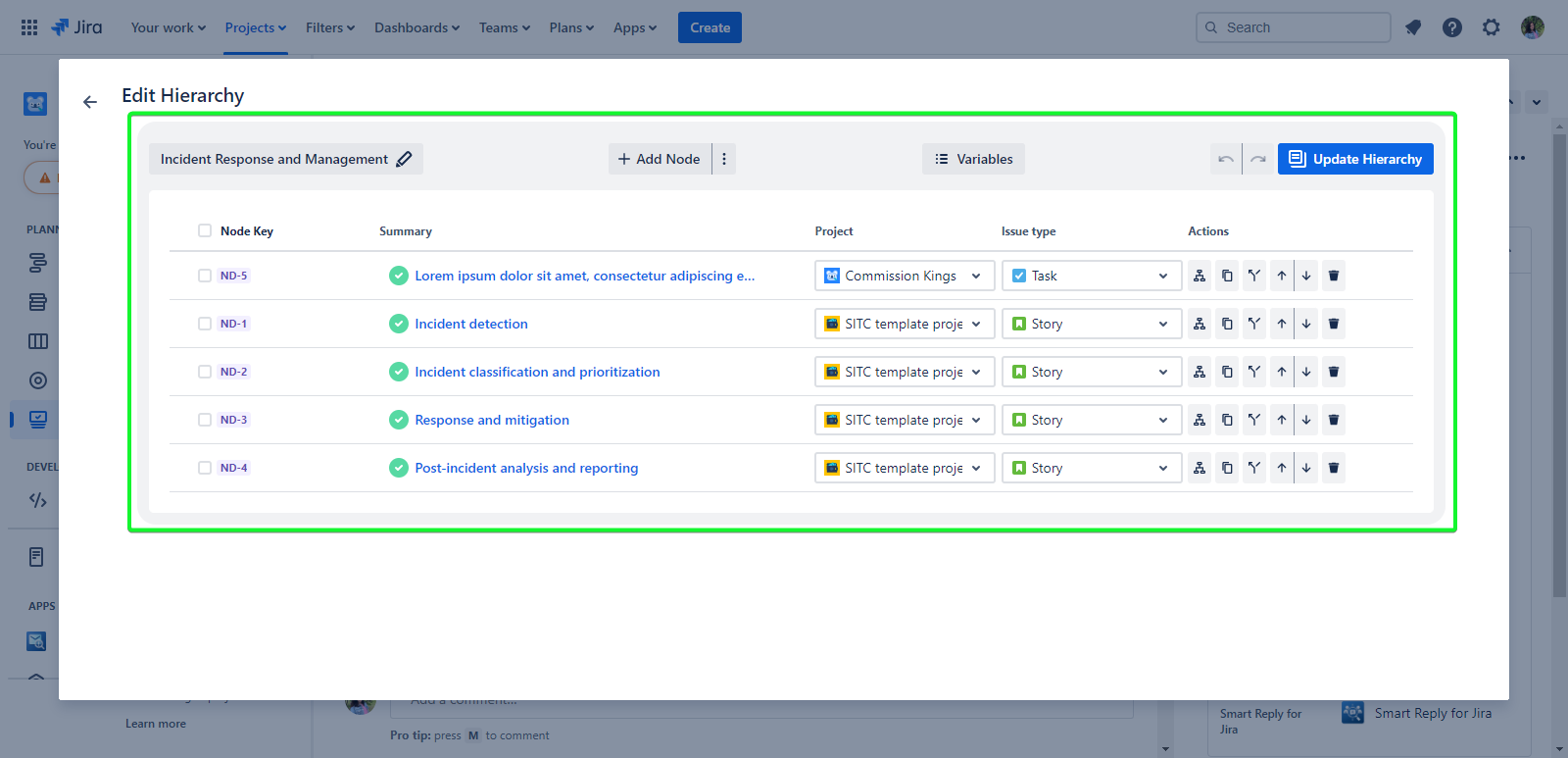Click into the Jira Search field

pyautogui.click(x=1301, y=27)
